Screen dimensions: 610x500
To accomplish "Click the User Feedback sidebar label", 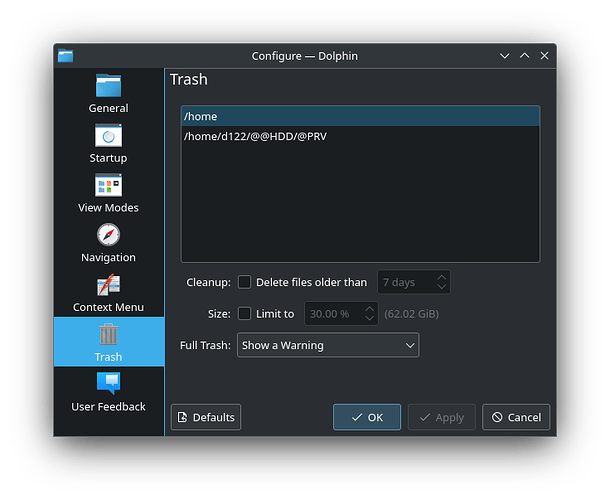I will coord(108,407).
